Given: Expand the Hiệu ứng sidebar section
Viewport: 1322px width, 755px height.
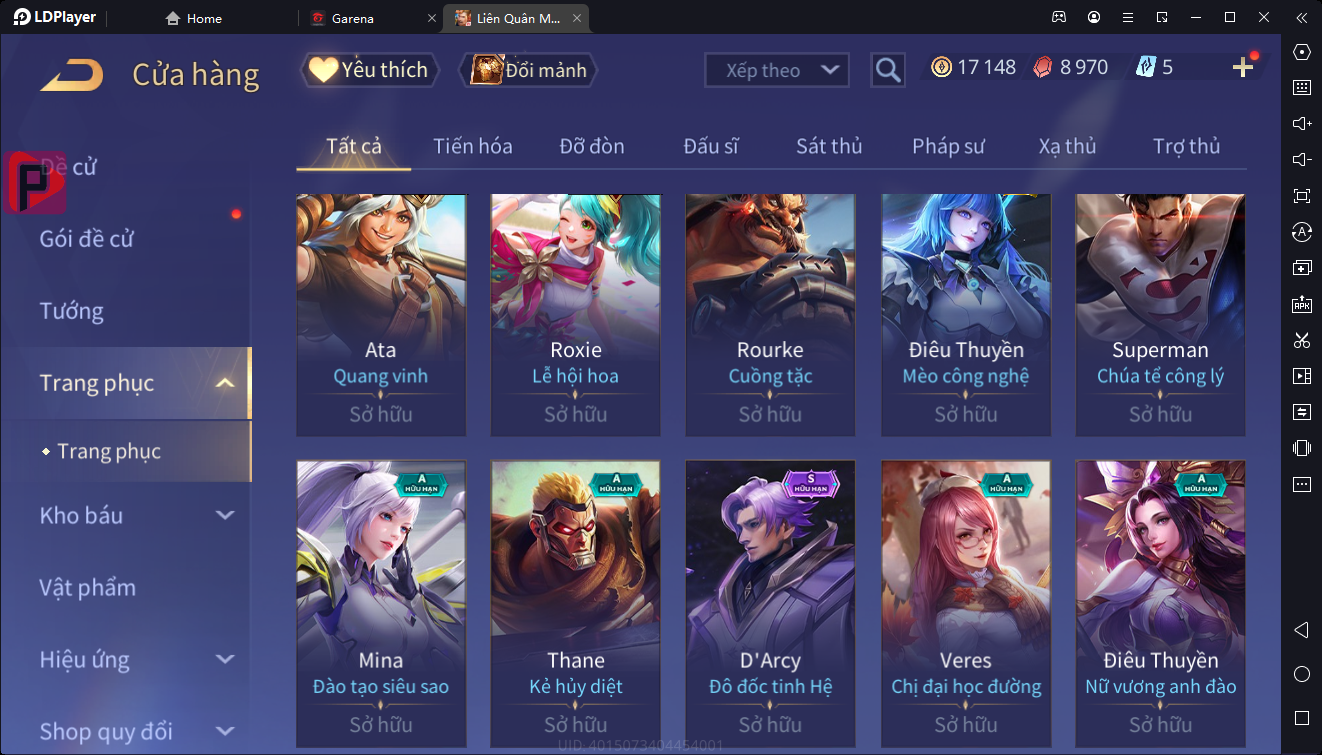Looking at the screenshot, I should pyautogui.click(x=226, y=659).
